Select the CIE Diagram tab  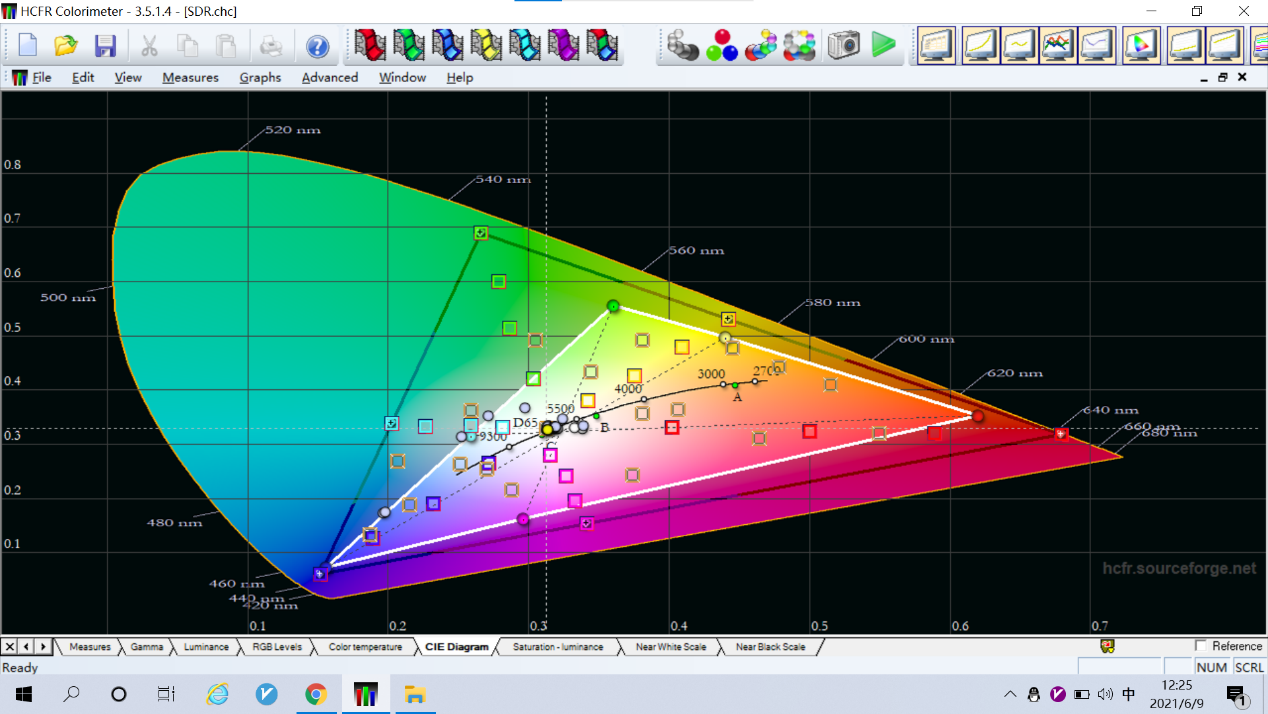pos(457,647)
